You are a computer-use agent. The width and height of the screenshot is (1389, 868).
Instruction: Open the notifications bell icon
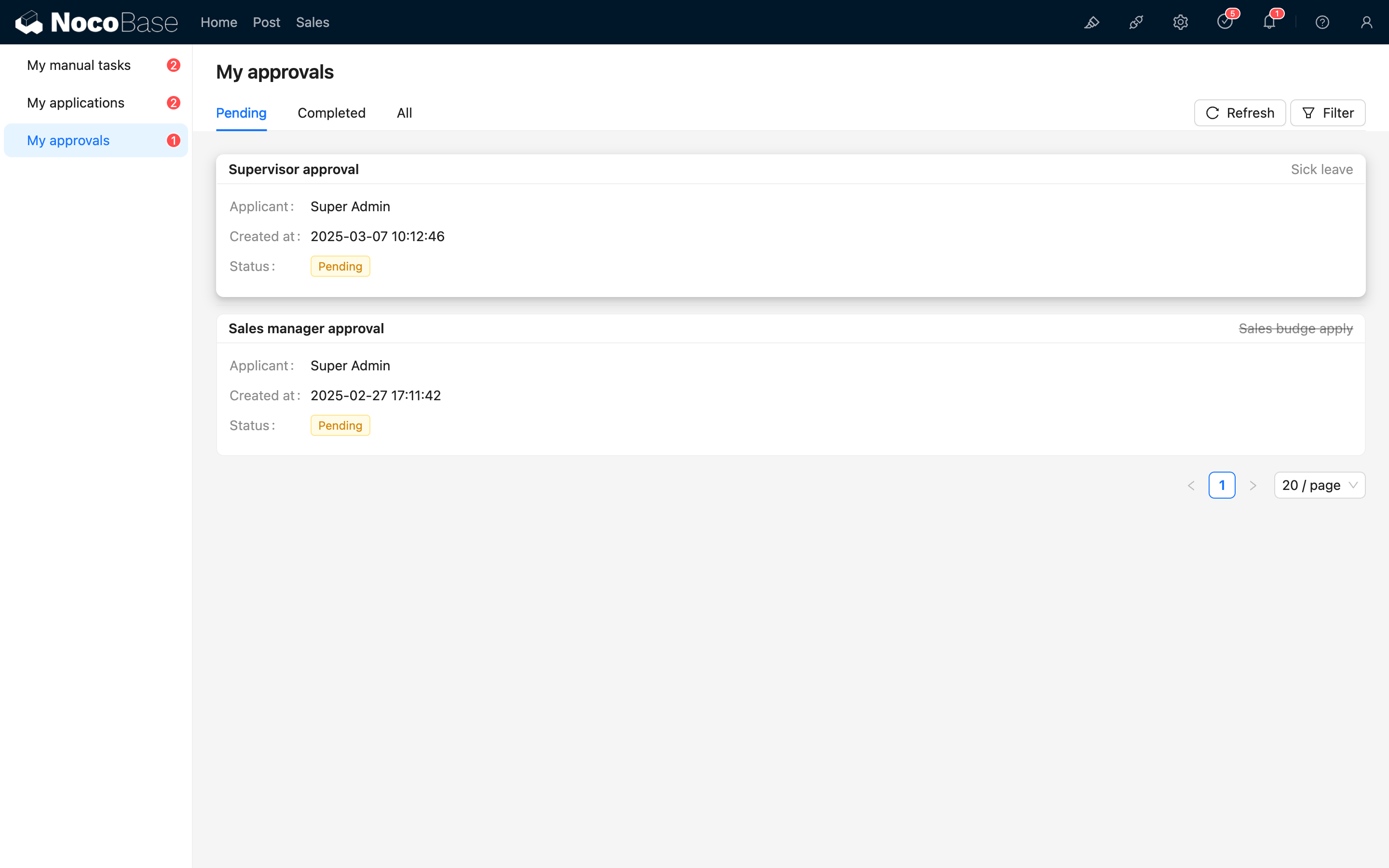point(1269,22)
